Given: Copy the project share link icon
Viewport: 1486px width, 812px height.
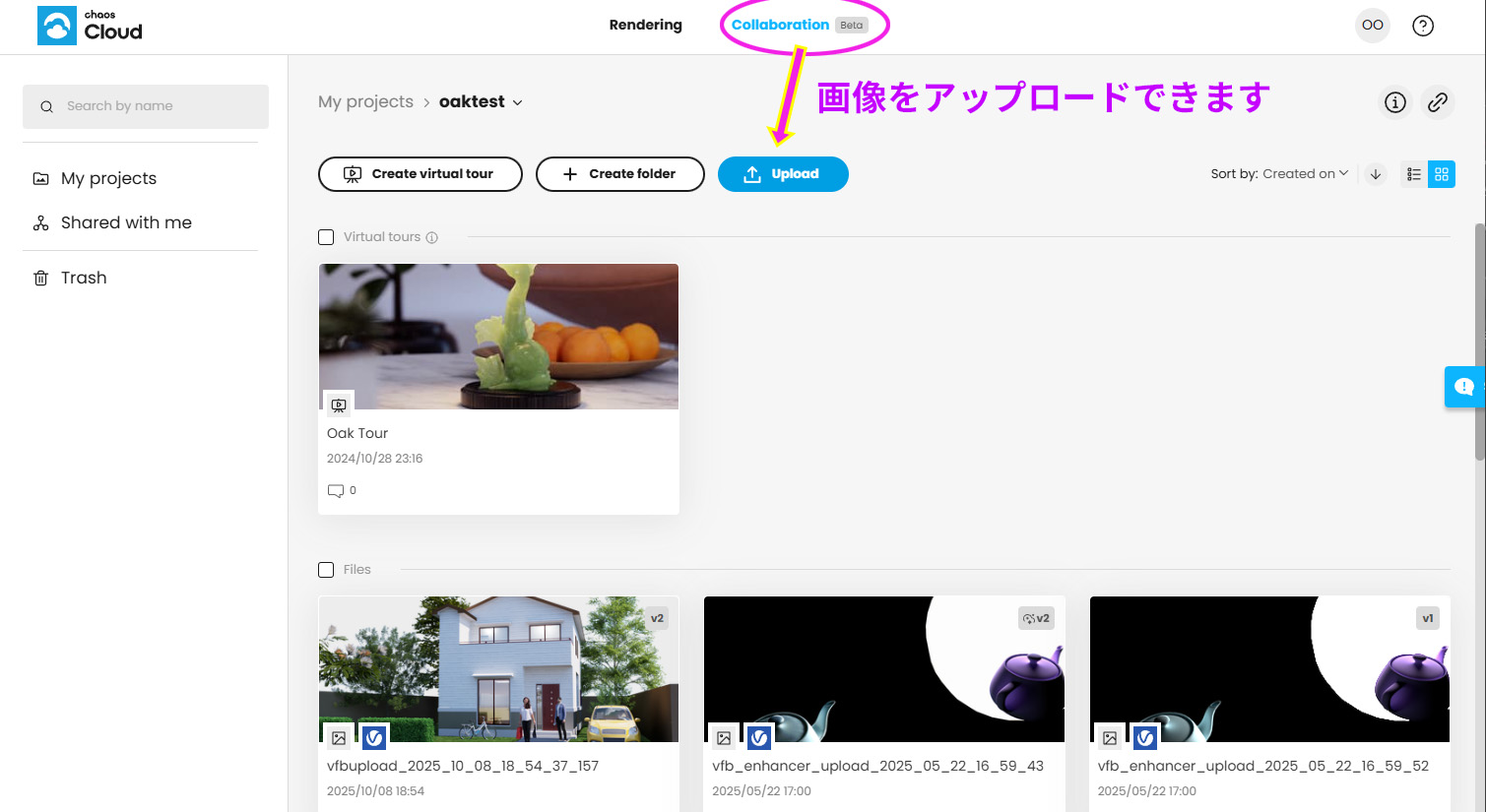Looking at the screenshot, I should tap(1437, 102).
